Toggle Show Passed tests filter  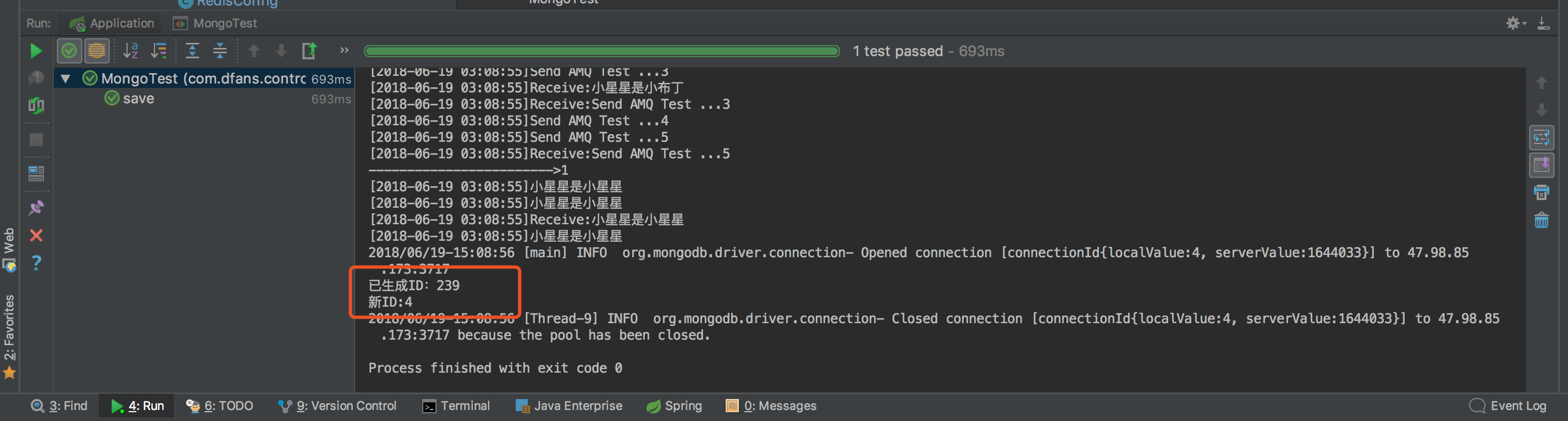[x=69, y=51]
